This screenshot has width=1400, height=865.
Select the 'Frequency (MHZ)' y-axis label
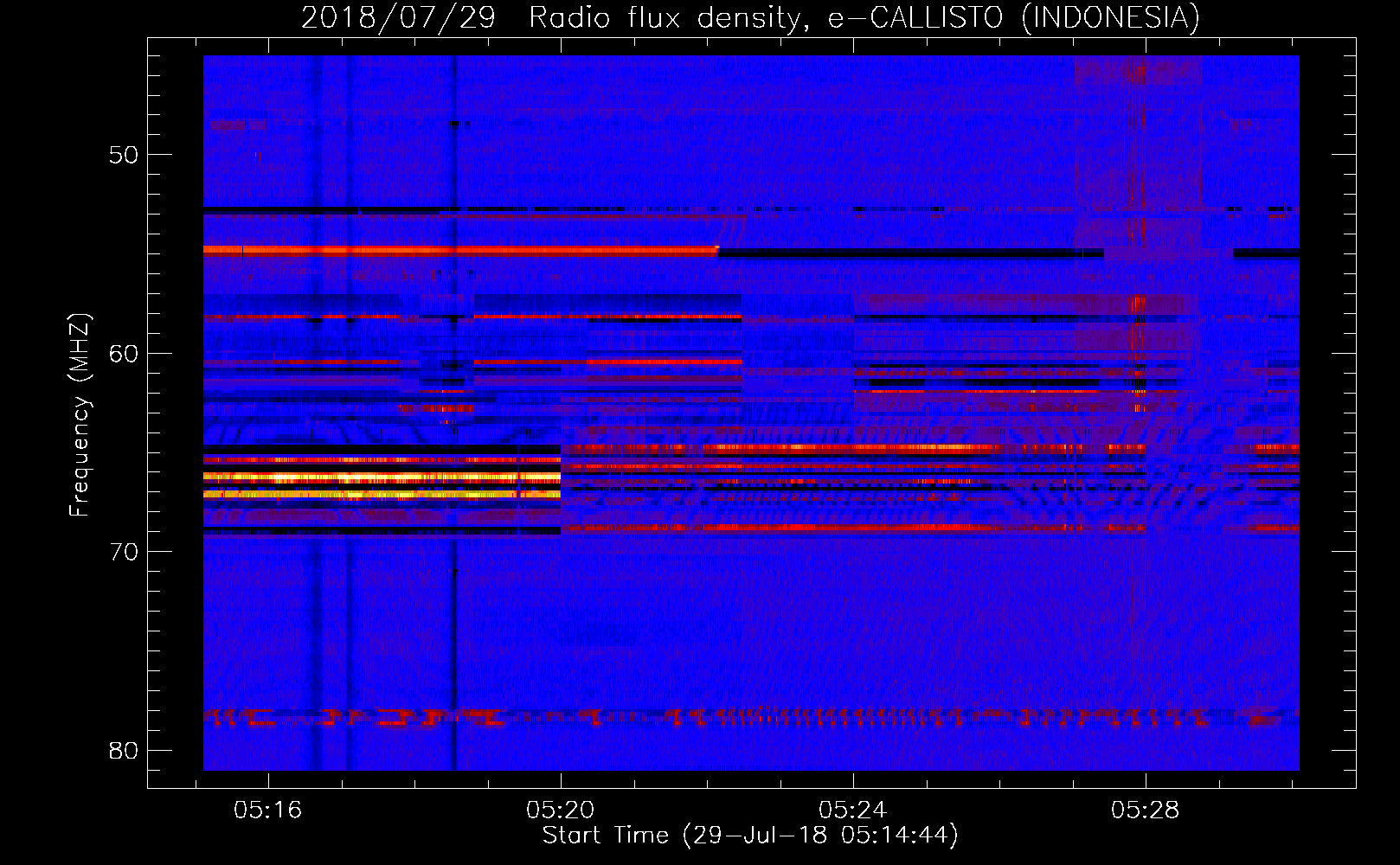click(x=80, y=415)
